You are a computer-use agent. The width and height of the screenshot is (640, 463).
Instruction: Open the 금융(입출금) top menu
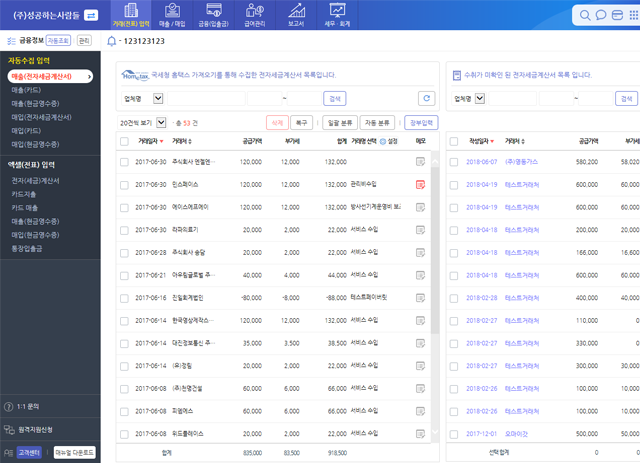(213, 15)
